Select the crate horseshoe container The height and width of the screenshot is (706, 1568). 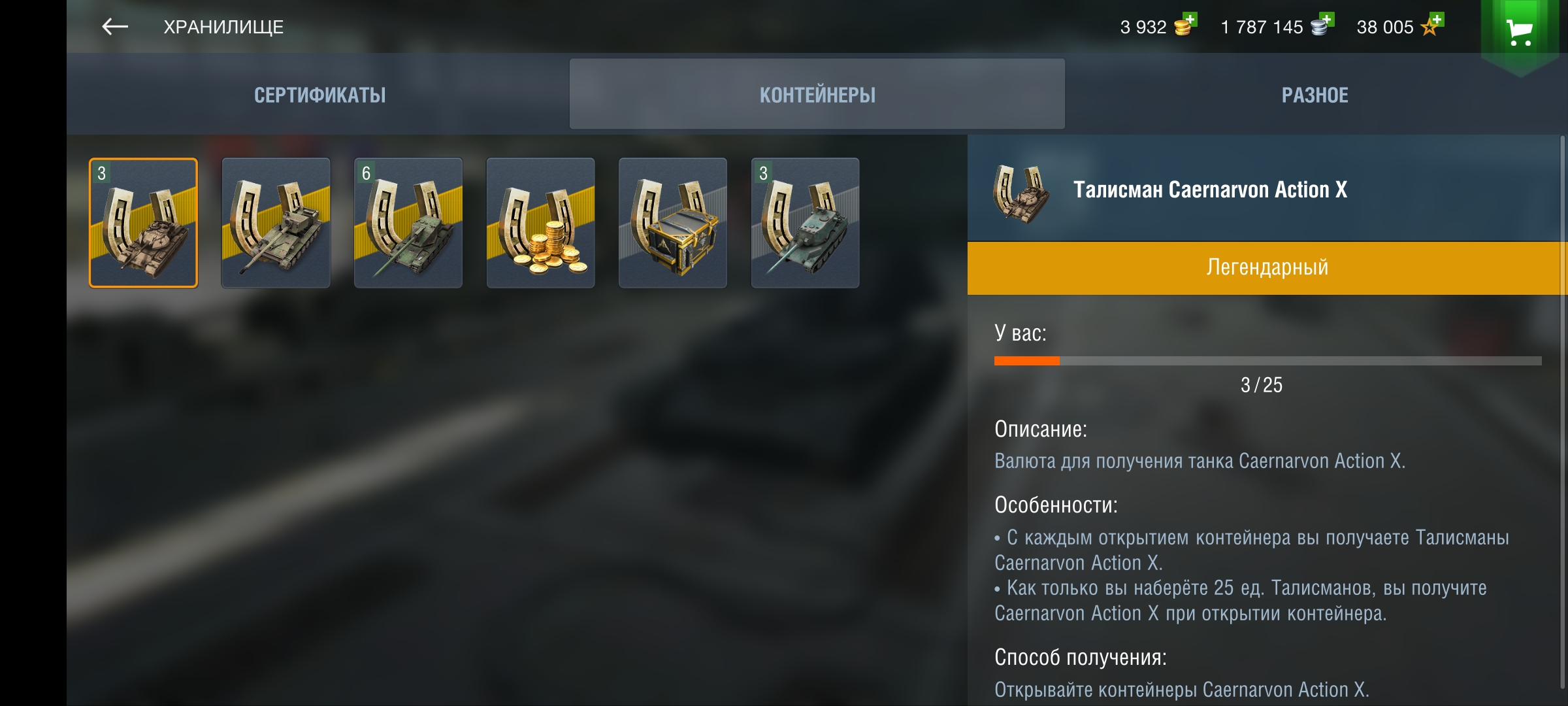tap(673, 223)
